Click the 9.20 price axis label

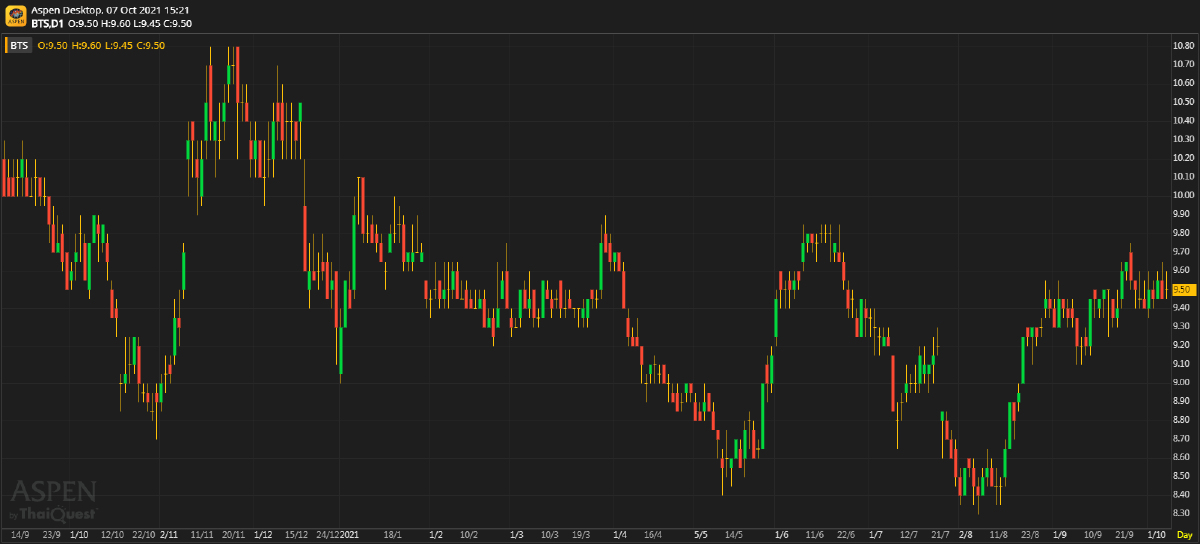point(1183,345)
